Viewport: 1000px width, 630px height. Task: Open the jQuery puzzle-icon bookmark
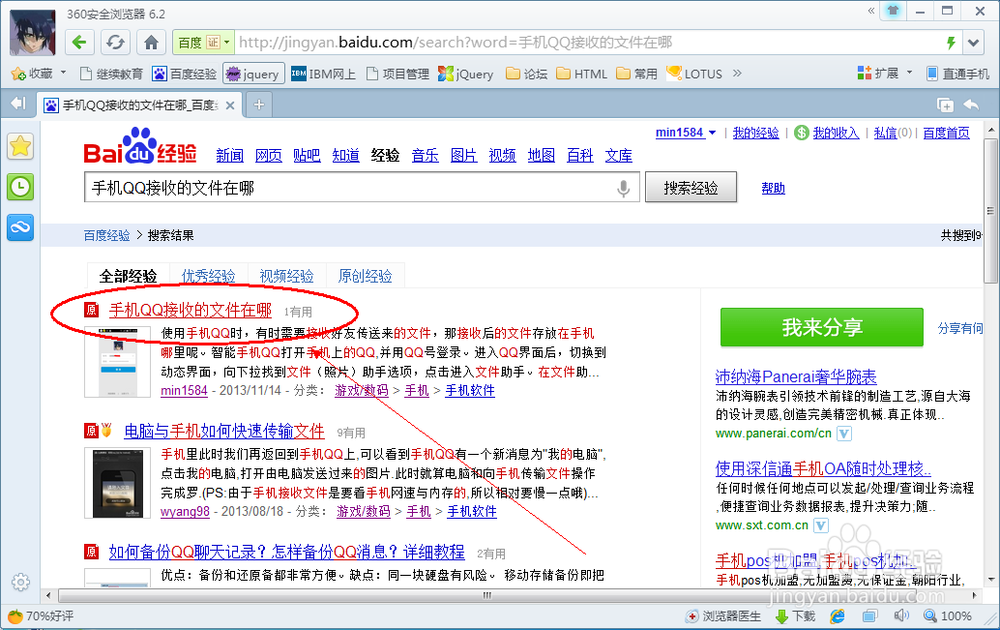(466, 74)
